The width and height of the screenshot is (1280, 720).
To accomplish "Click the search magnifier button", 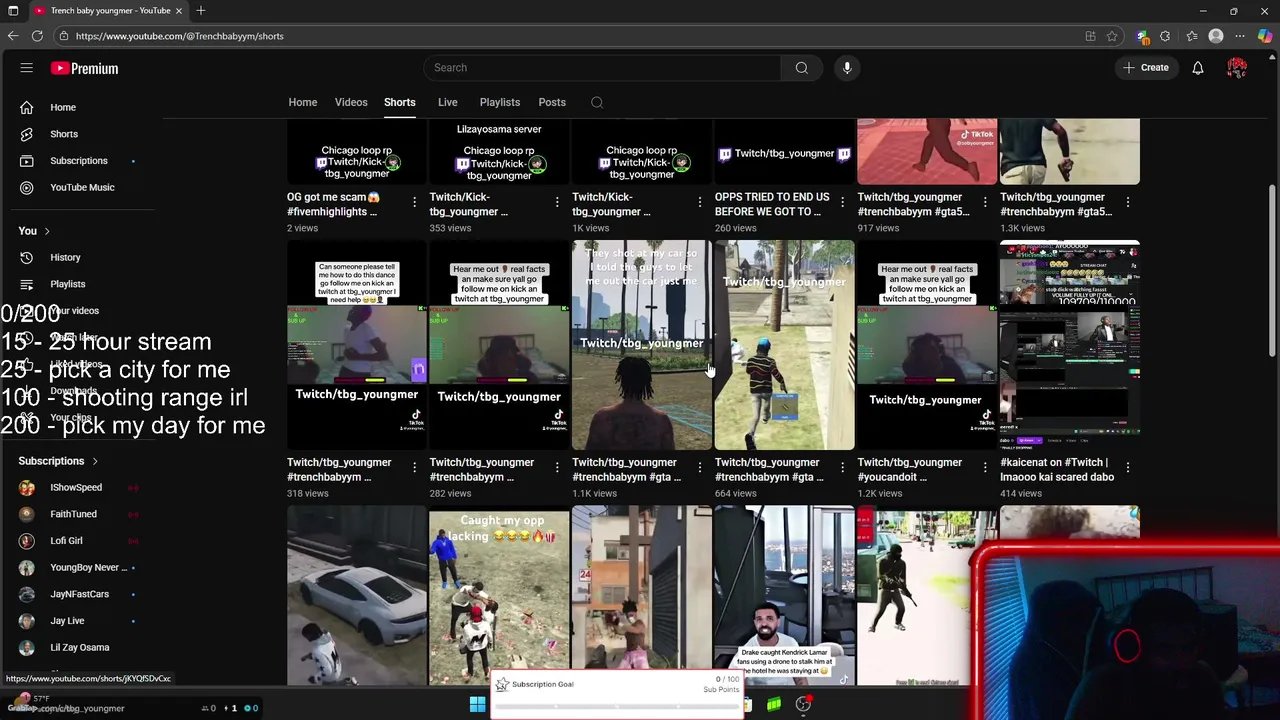I will 801,68.
